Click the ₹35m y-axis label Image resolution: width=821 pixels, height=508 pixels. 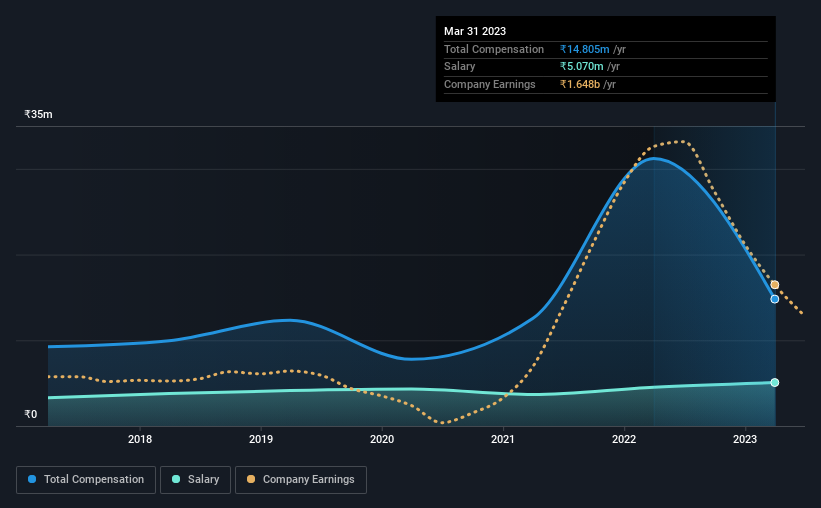point(38,114)
